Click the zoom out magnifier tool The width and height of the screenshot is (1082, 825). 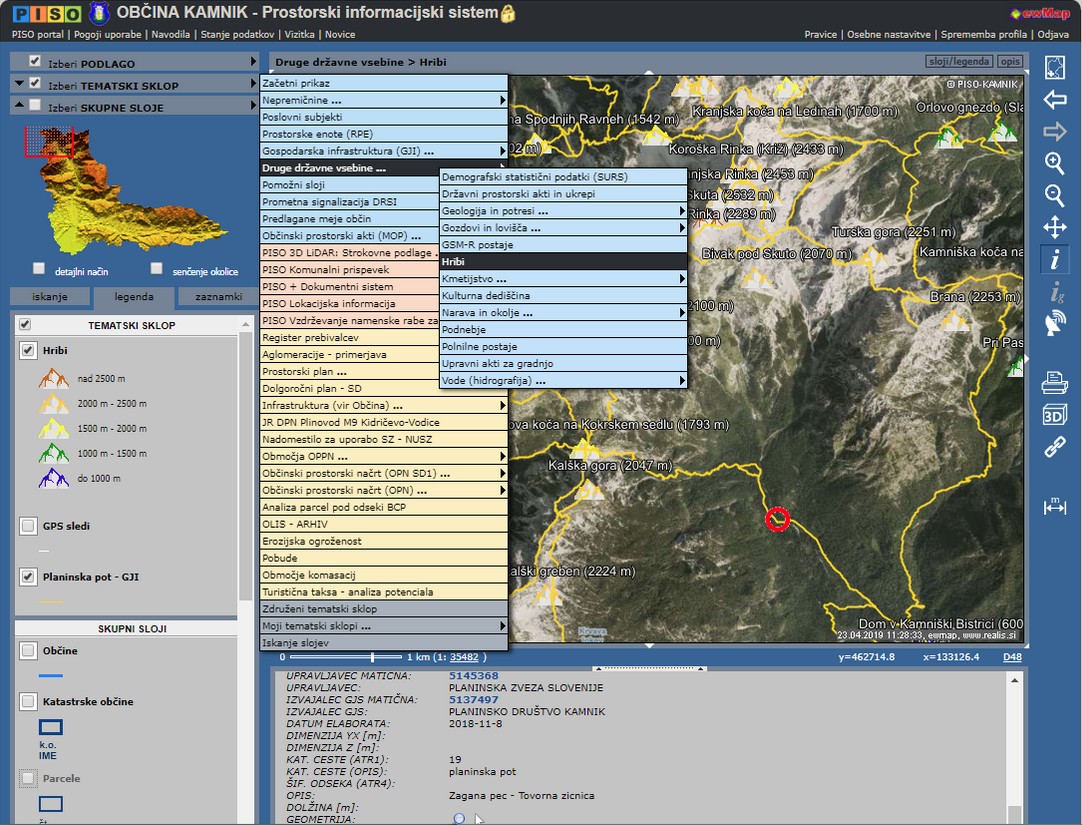pos(1054,195)
